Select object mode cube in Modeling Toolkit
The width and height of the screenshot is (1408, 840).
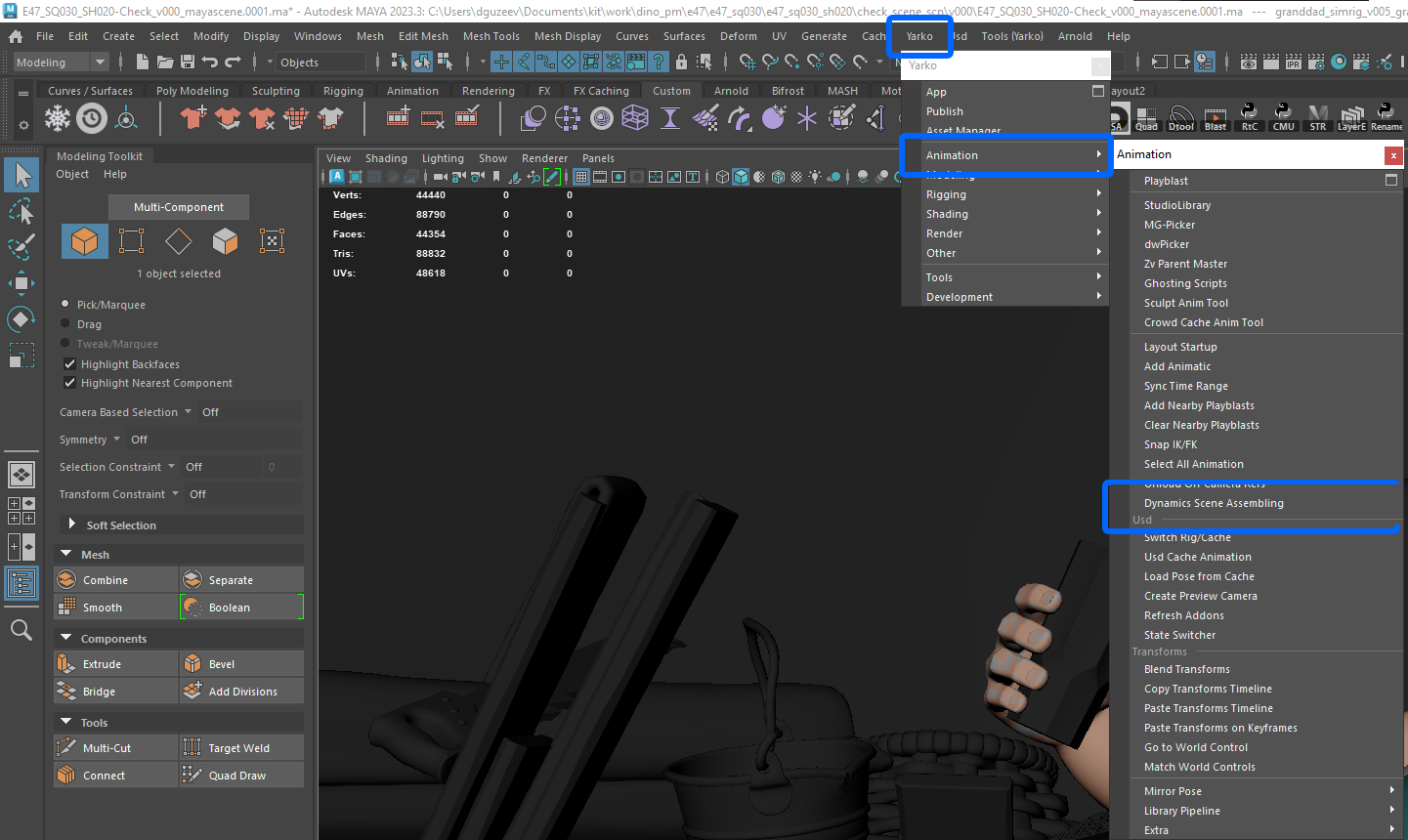(x=85, y=240)
